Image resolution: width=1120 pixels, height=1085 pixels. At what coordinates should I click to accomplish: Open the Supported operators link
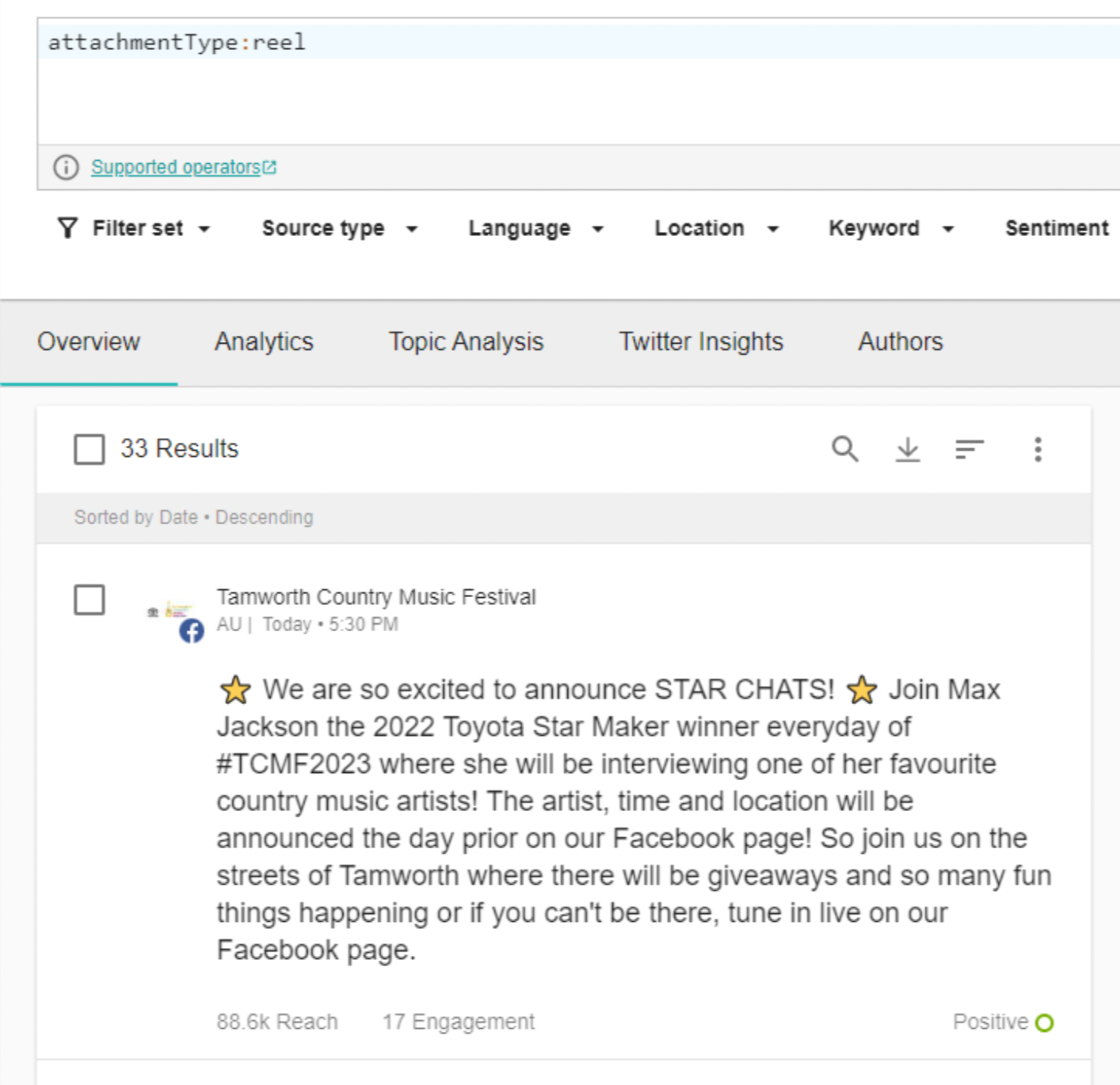click(184, 167)
